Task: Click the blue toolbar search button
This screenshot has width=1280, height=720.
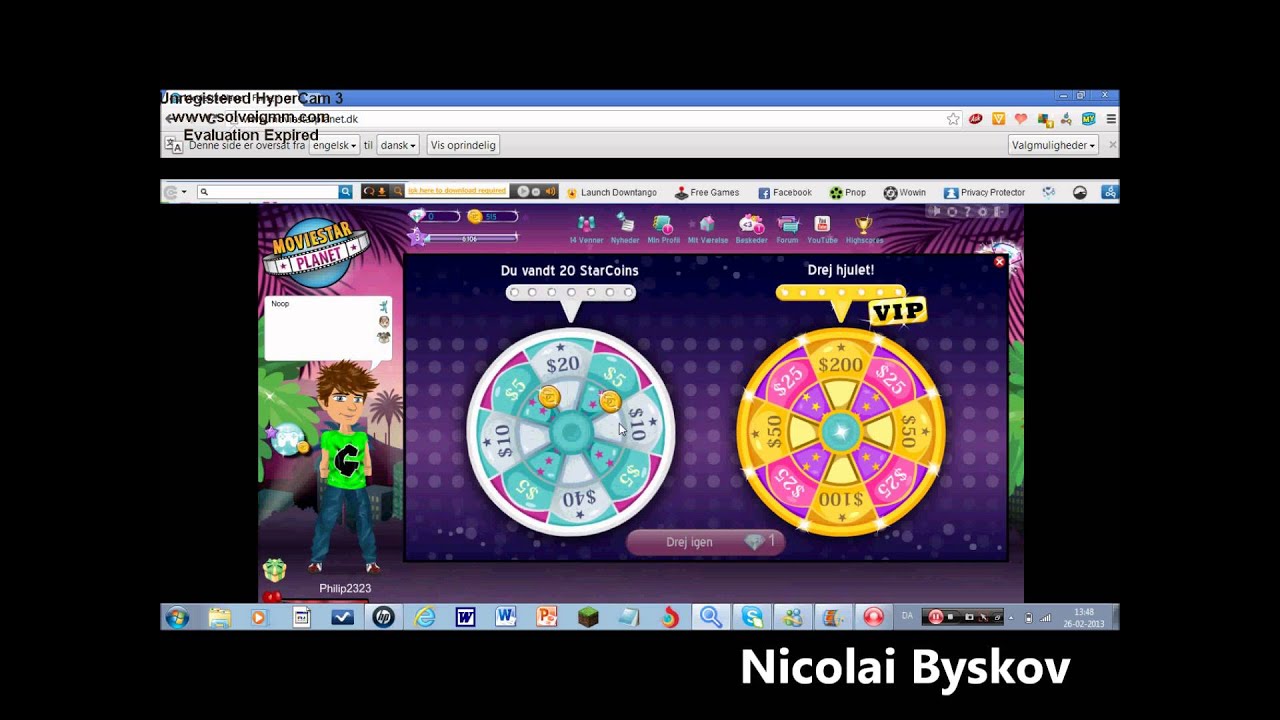Action: [346, 191]
